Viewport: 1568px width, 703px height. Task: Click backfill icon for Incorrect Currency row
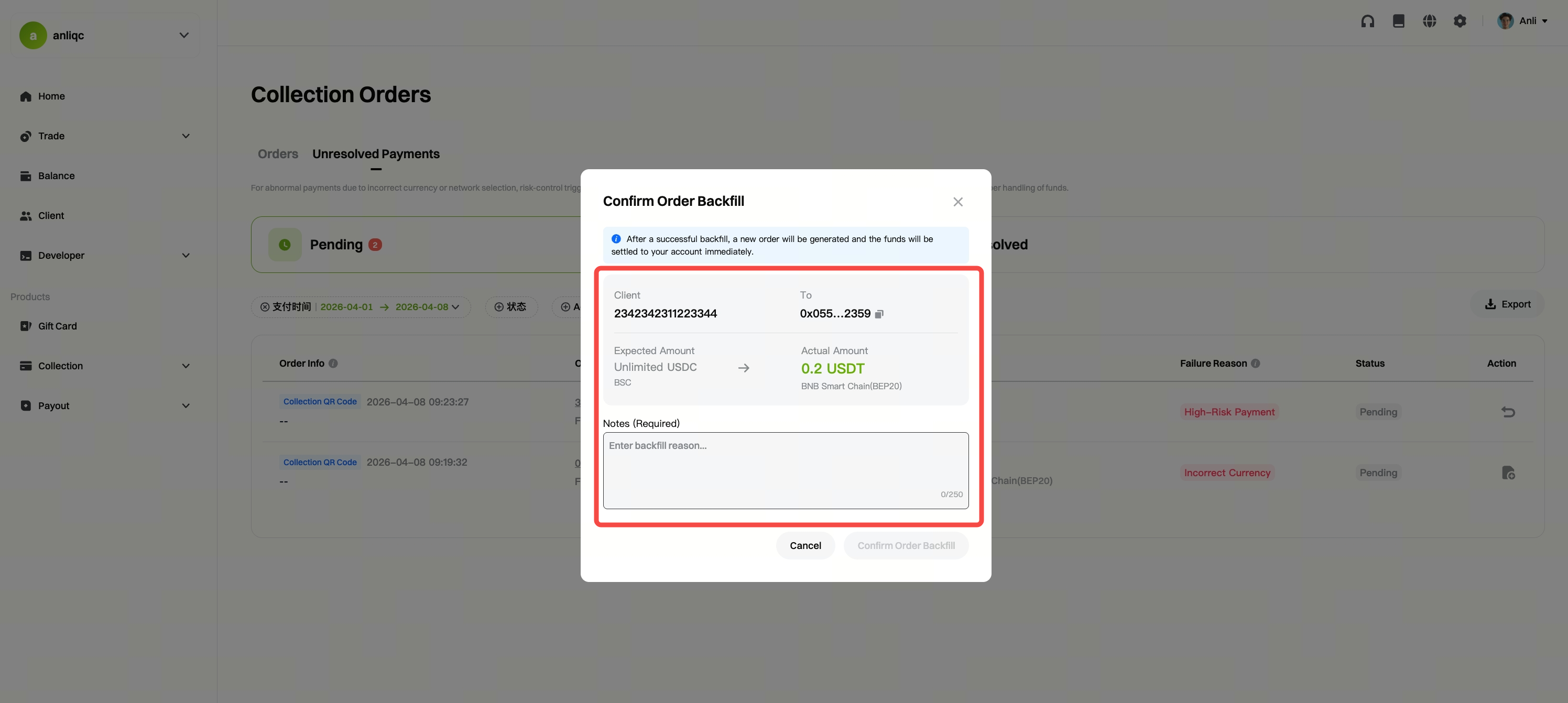click(x=1508, y=473)
